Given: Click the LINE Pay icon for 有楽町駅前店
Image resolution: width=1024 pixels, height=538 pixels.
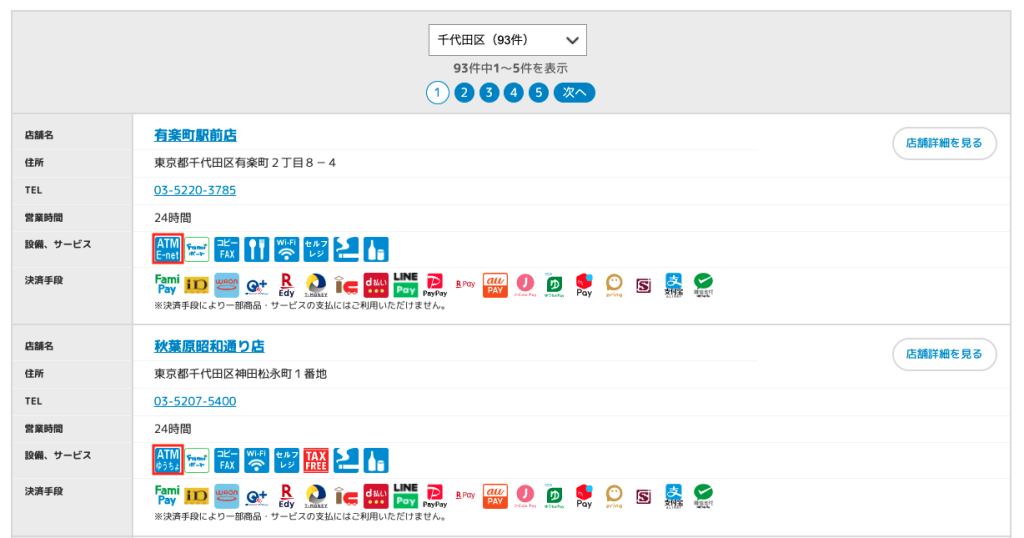Looking at the screenshot, I should pos(405,284).
